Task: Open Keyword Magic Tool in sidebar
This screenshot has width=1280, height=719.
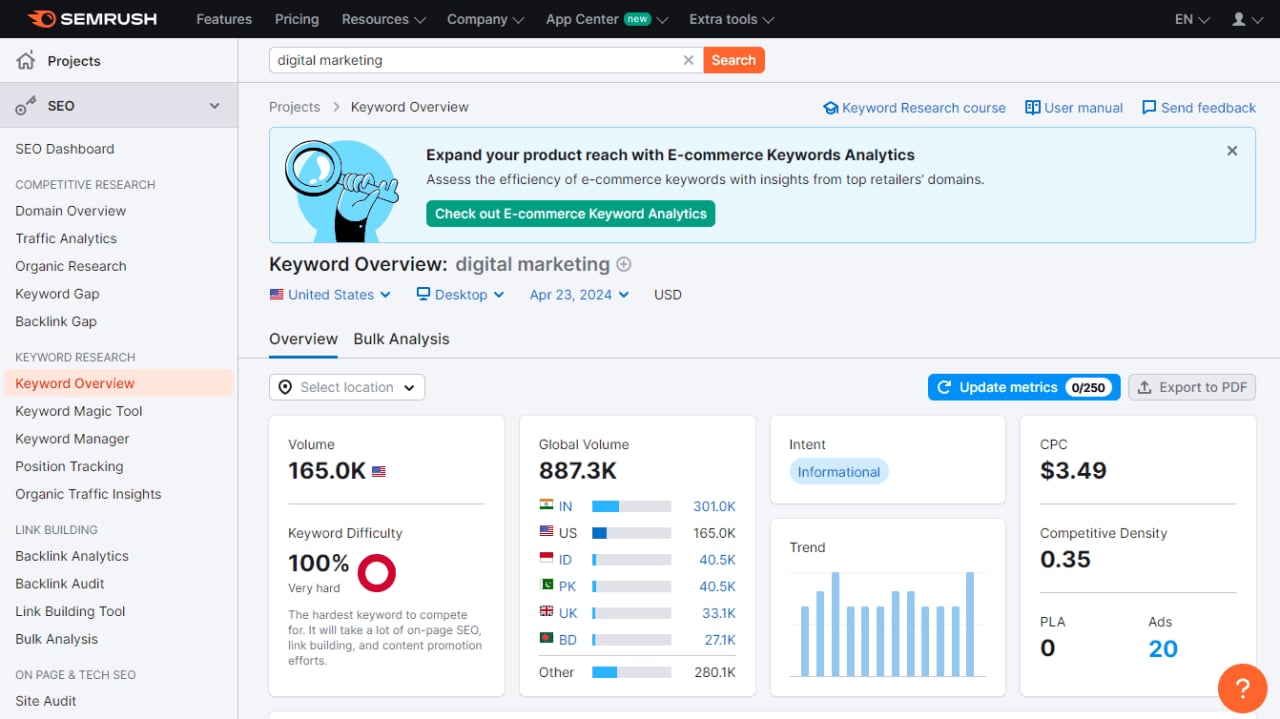Action: (x=79, y=411)
